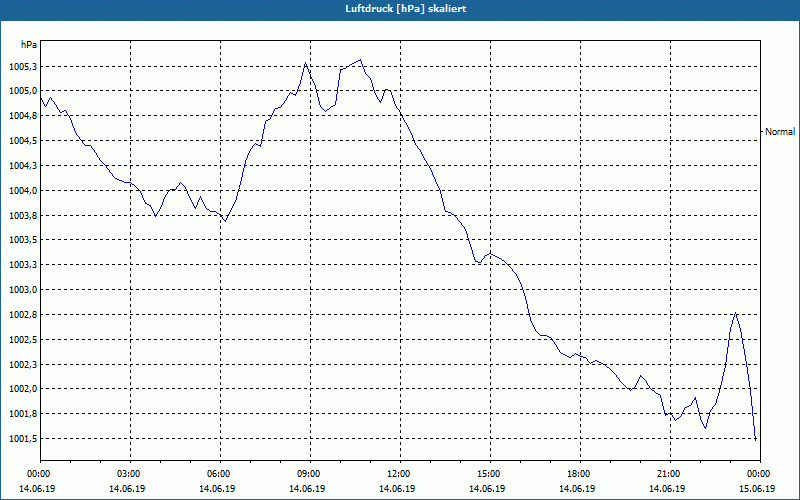Screen dimensions: 800x500
Task: Click the 15.06.19 date label
Action: pos(757,489)
